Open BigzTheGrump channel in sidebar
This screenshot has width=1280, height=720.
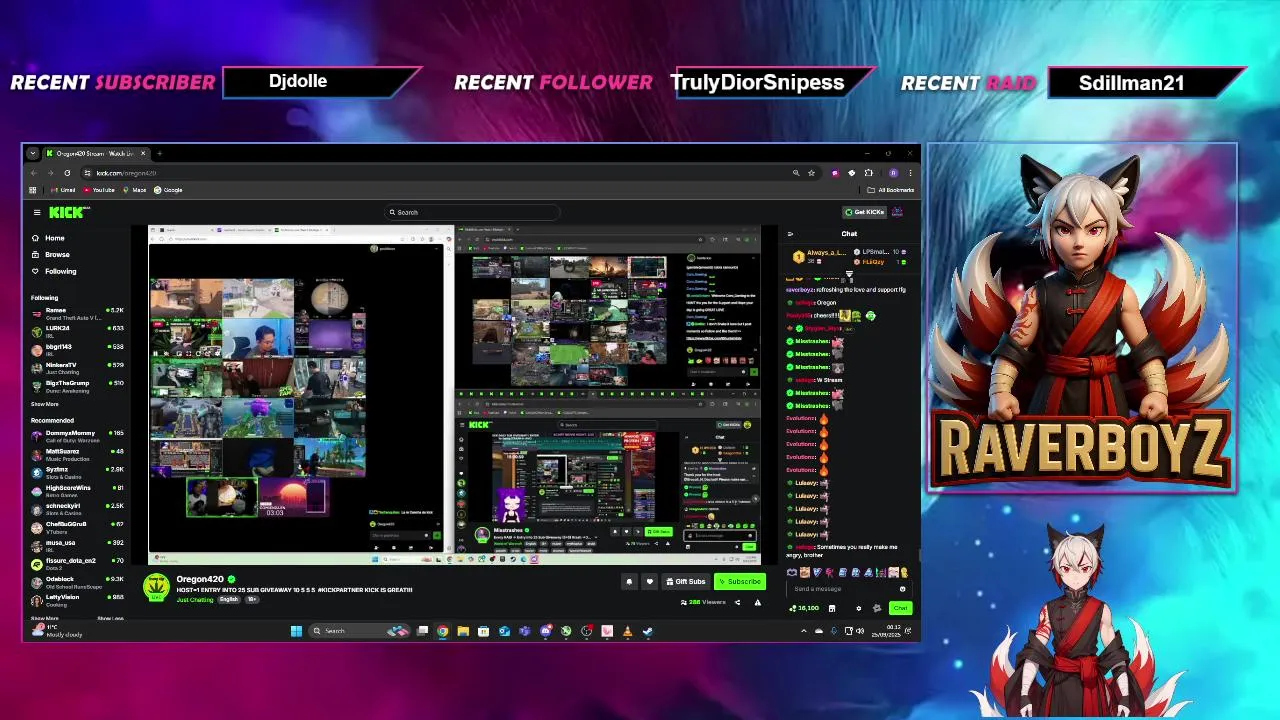coord(78,385)
